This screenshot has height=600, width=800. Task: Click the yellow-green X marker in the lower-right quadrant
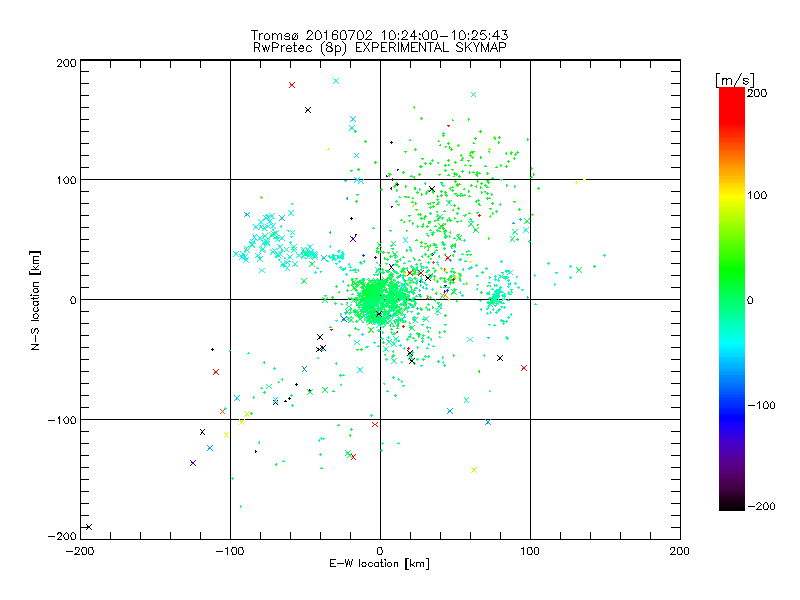474,470
